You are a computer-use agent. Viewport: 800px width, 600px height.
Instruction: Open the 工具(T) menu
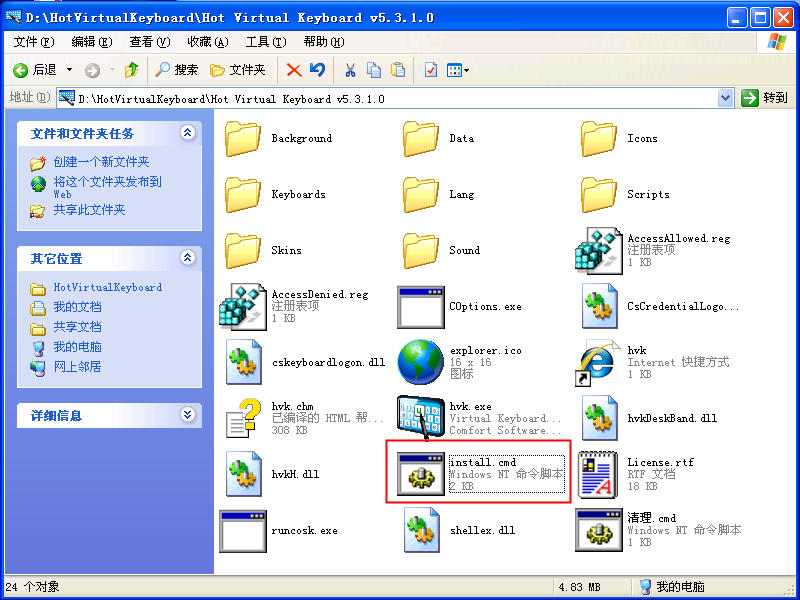pyautogui.click(x=266, y=42)
